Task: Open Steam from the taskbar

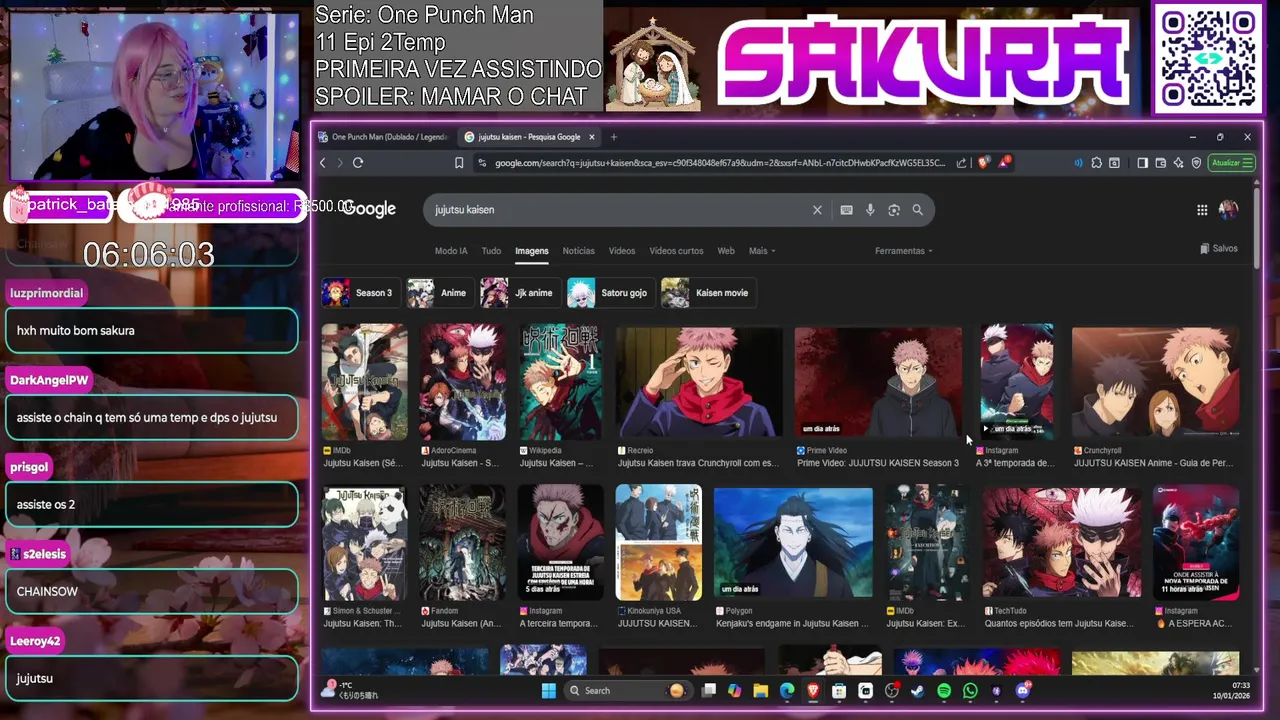Action: click(x=917, y=691)
